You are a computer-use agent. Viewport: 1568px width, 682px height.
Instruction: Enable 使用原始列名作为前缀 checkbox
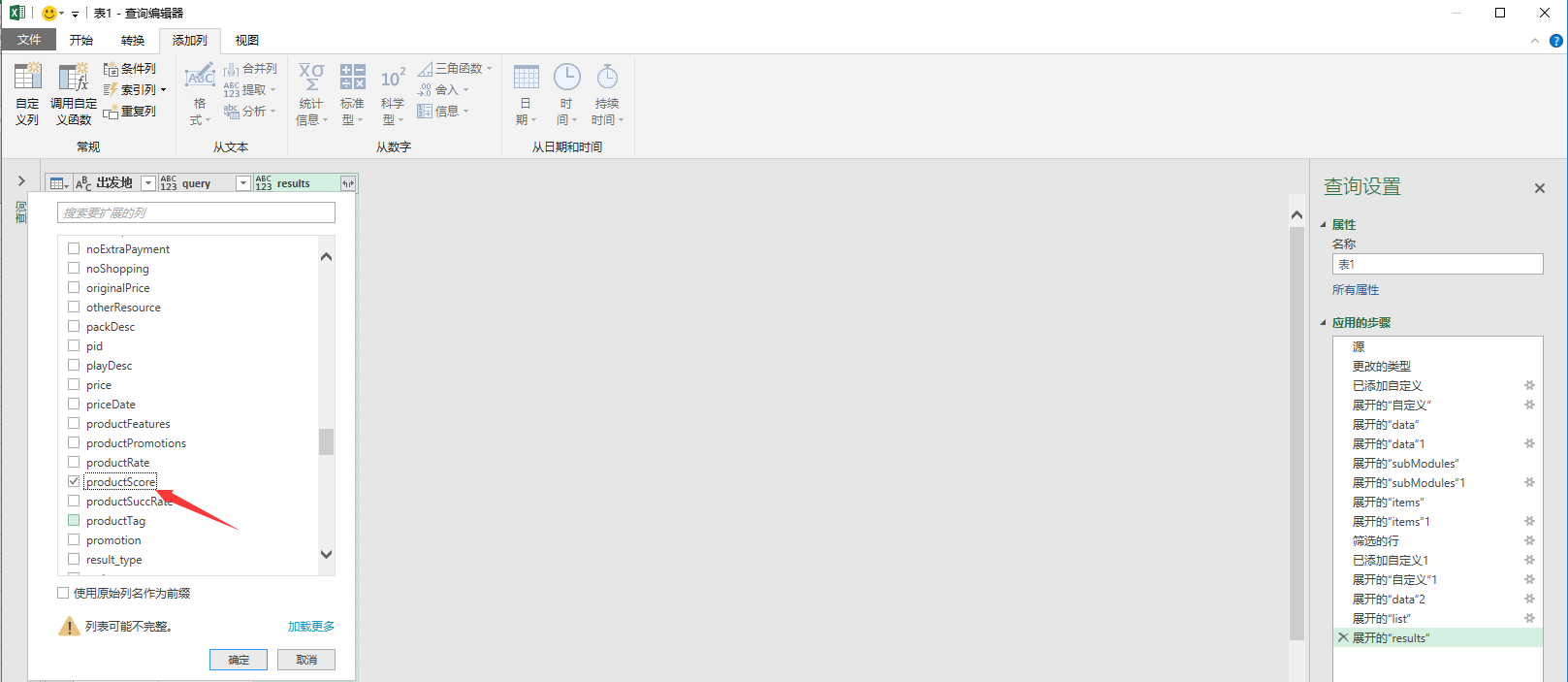(63, 593)
